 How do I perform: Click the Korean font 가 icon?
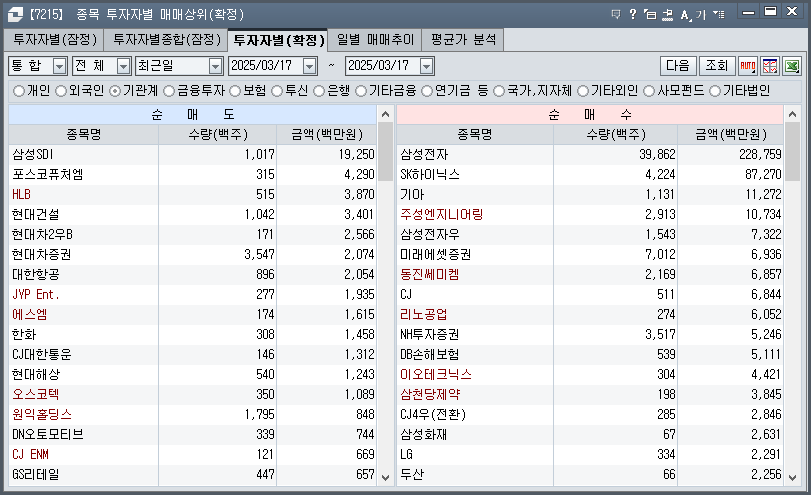click(x=701, y=14)
